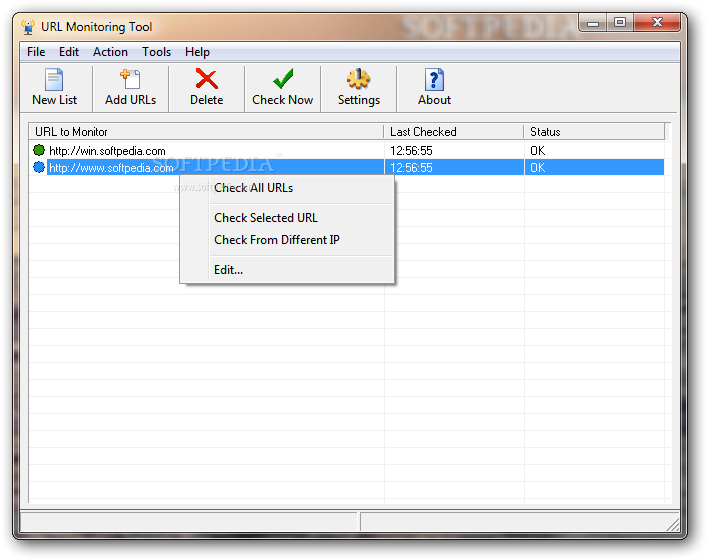
Task: Open the Edit menu
Action: (x=69, y=52)
